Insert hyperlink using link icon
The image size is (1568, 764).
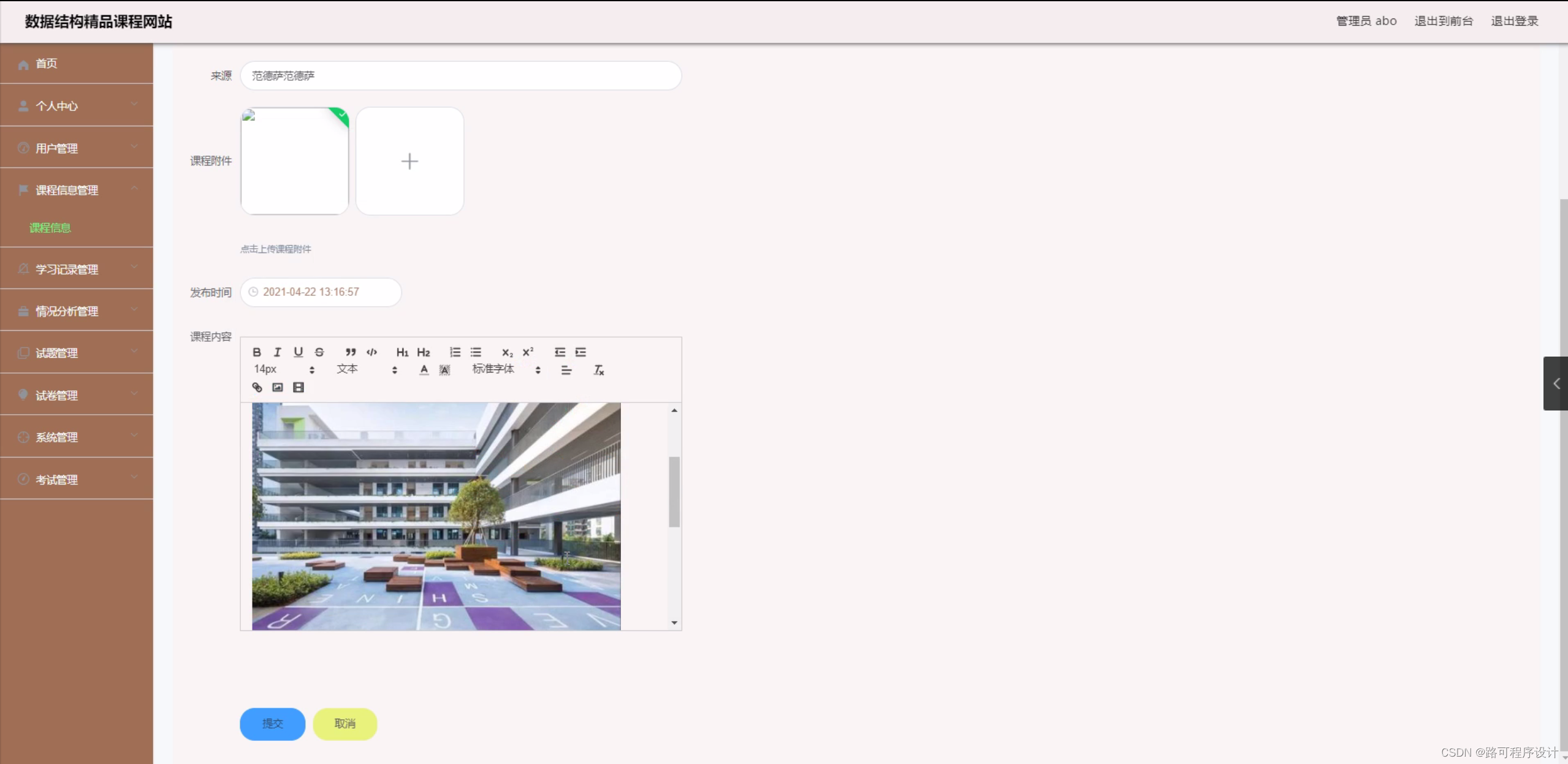pyautogui.click(x=257, y=387)
